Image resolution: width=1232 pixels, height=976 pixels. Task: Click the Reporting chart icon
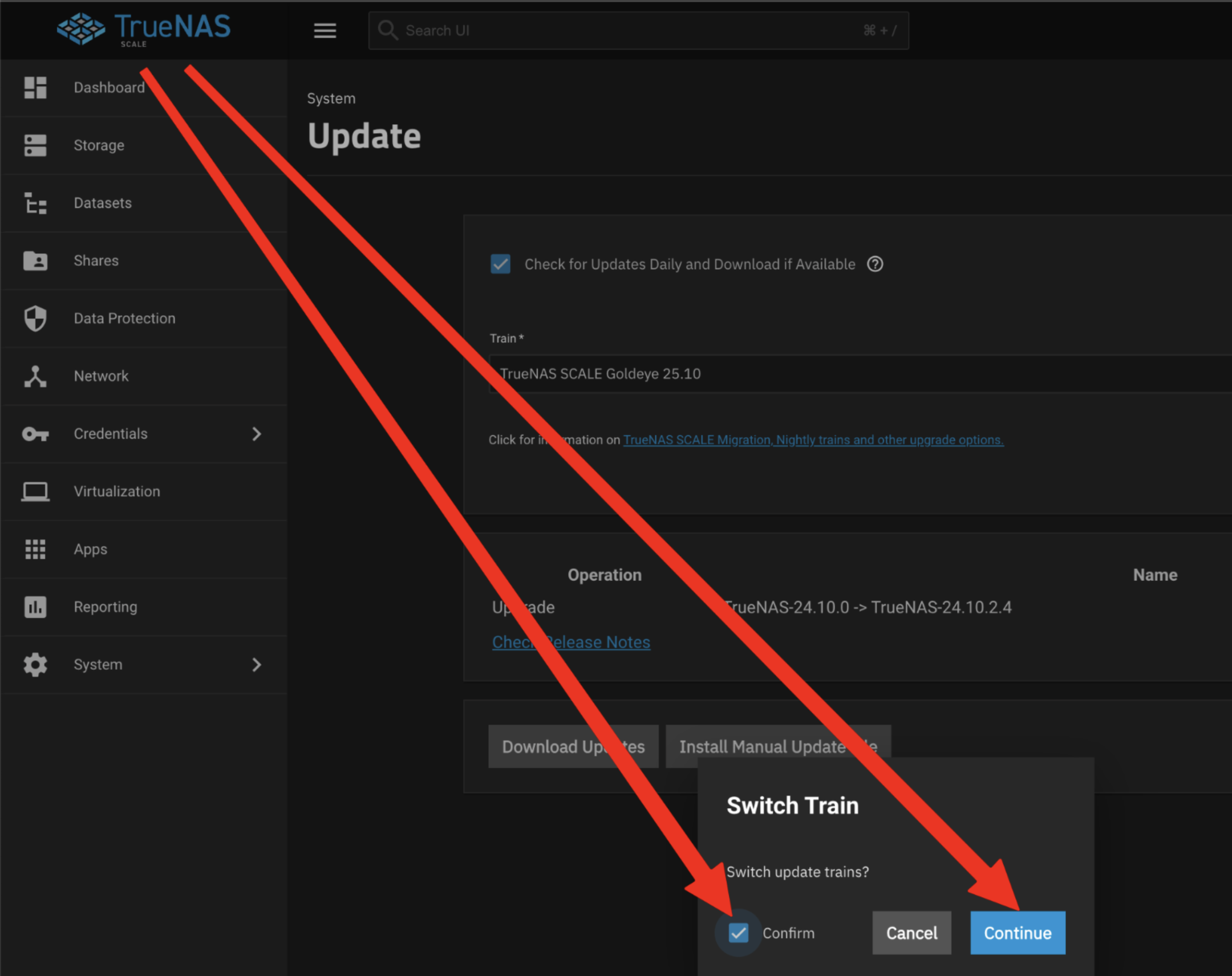click(35, 607)
